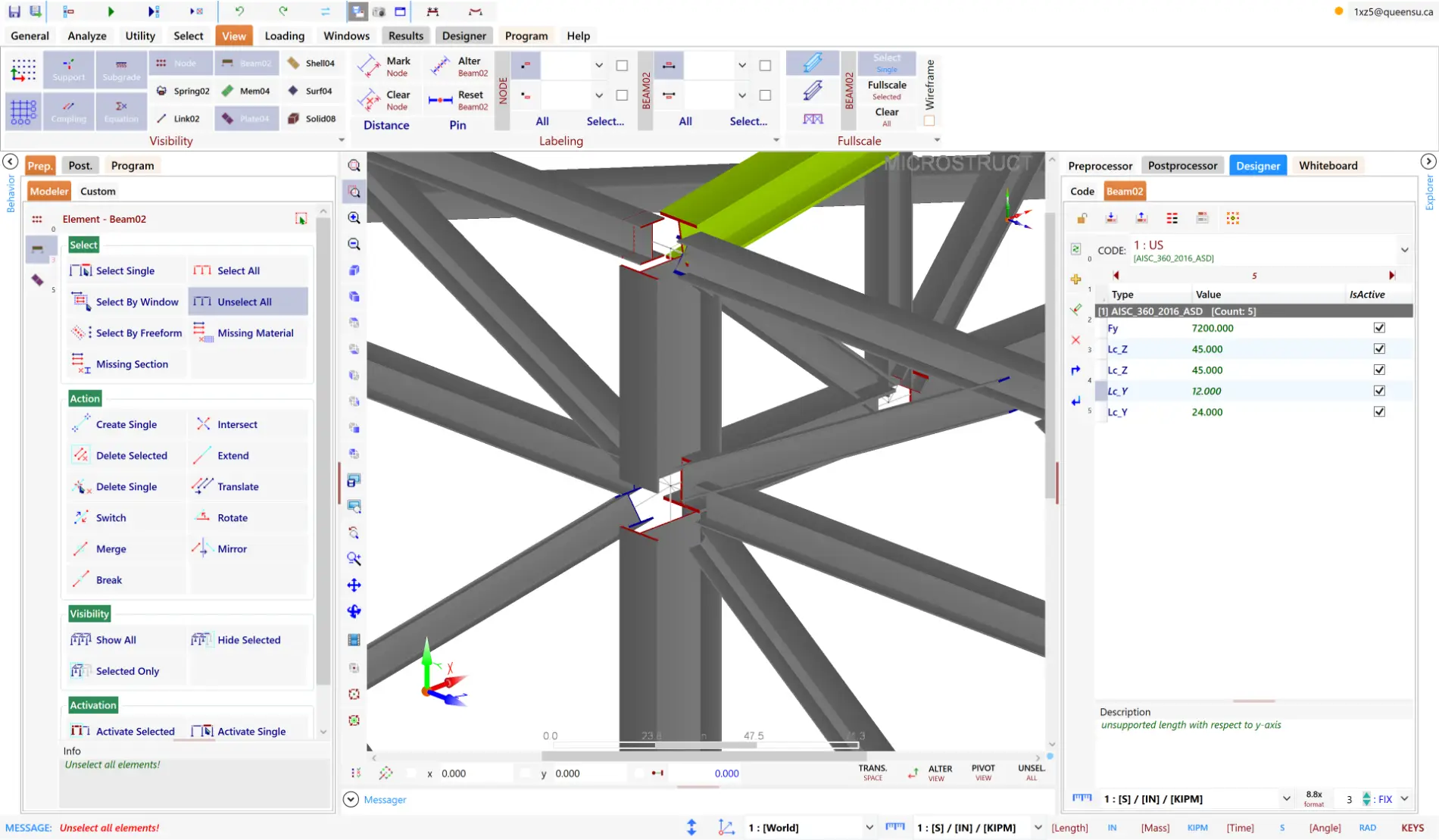
Task: Click the lock icon in Designer toolbar
Action: coord(1082,218)
